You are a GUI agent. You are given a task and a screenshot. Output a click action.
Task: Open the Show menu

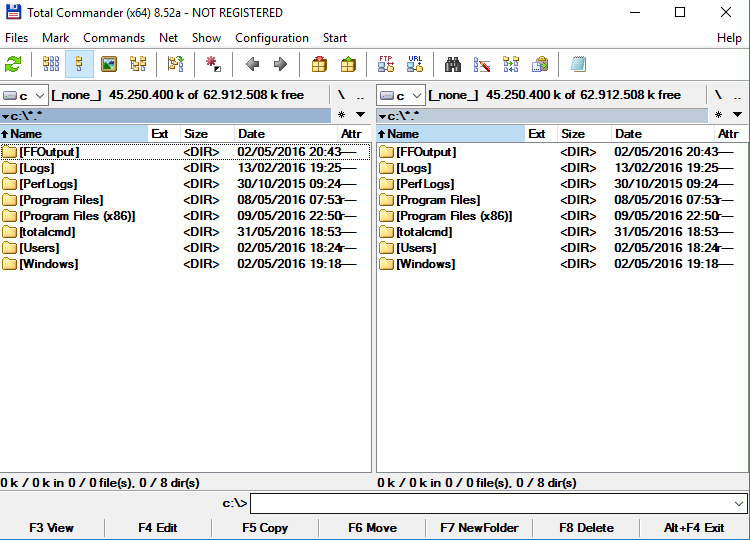[206, 38]
